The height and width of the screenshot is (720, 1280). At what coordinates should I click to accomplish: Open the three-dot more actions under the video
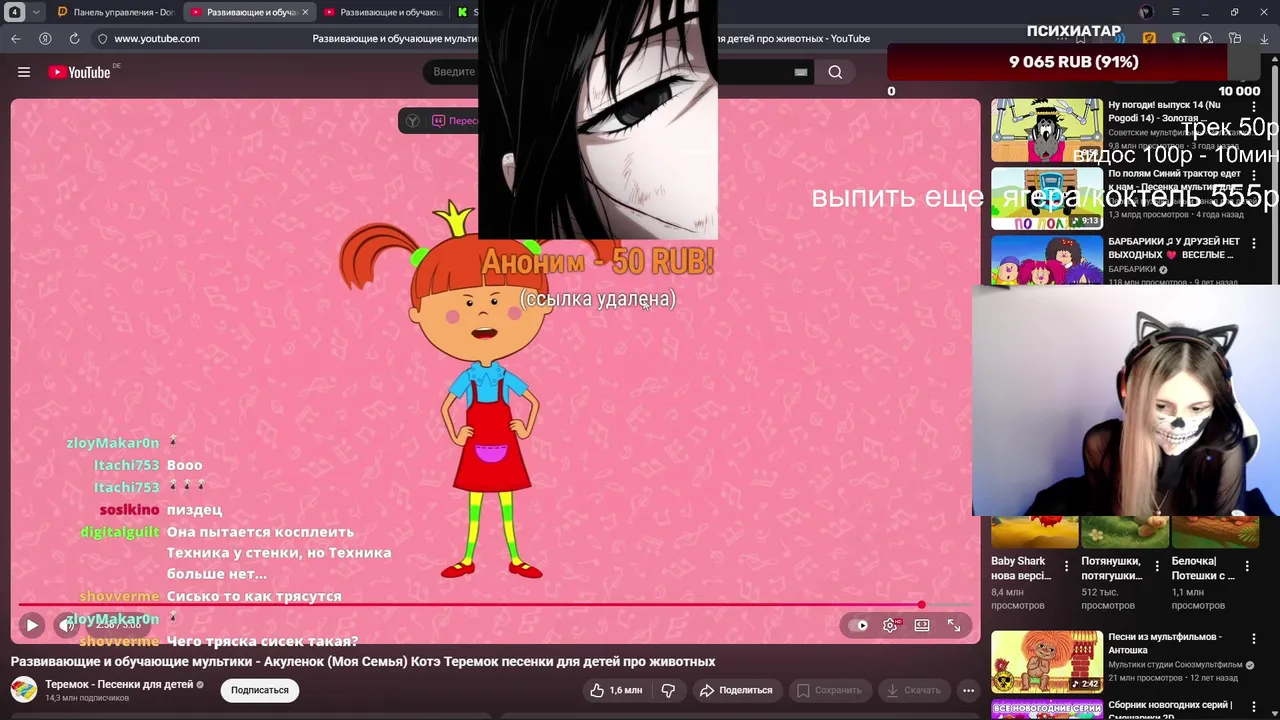click(x=968, y=690)
